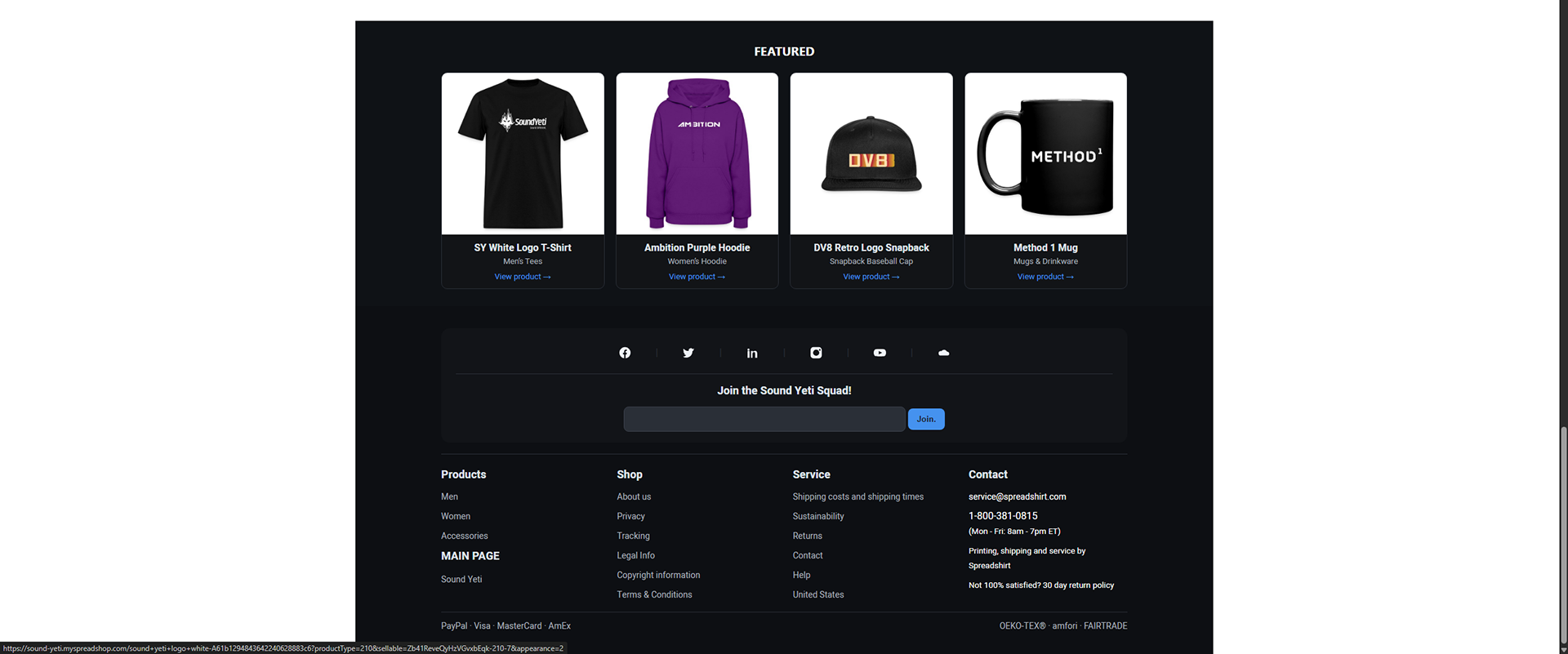
Task: View product link for DV8 Retro Logo Snapback
Action: click(871, 277)
